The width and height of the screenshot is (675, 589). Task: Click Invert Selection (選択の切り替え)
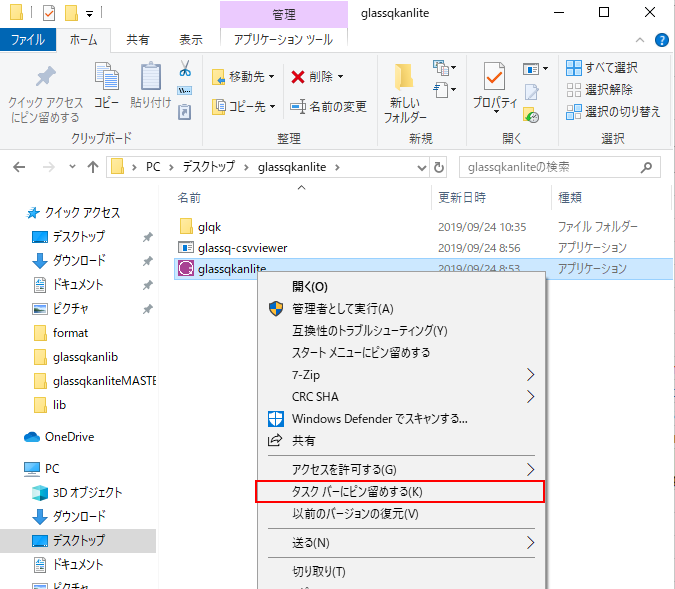click(x=613, y=112)
